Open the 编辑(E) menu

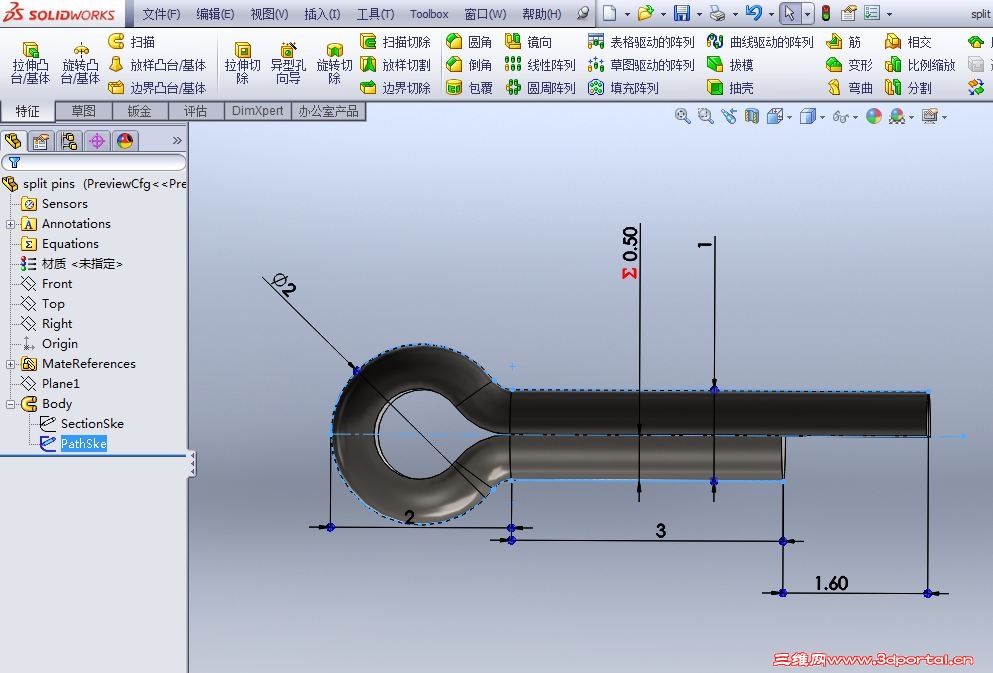[215, 13]
